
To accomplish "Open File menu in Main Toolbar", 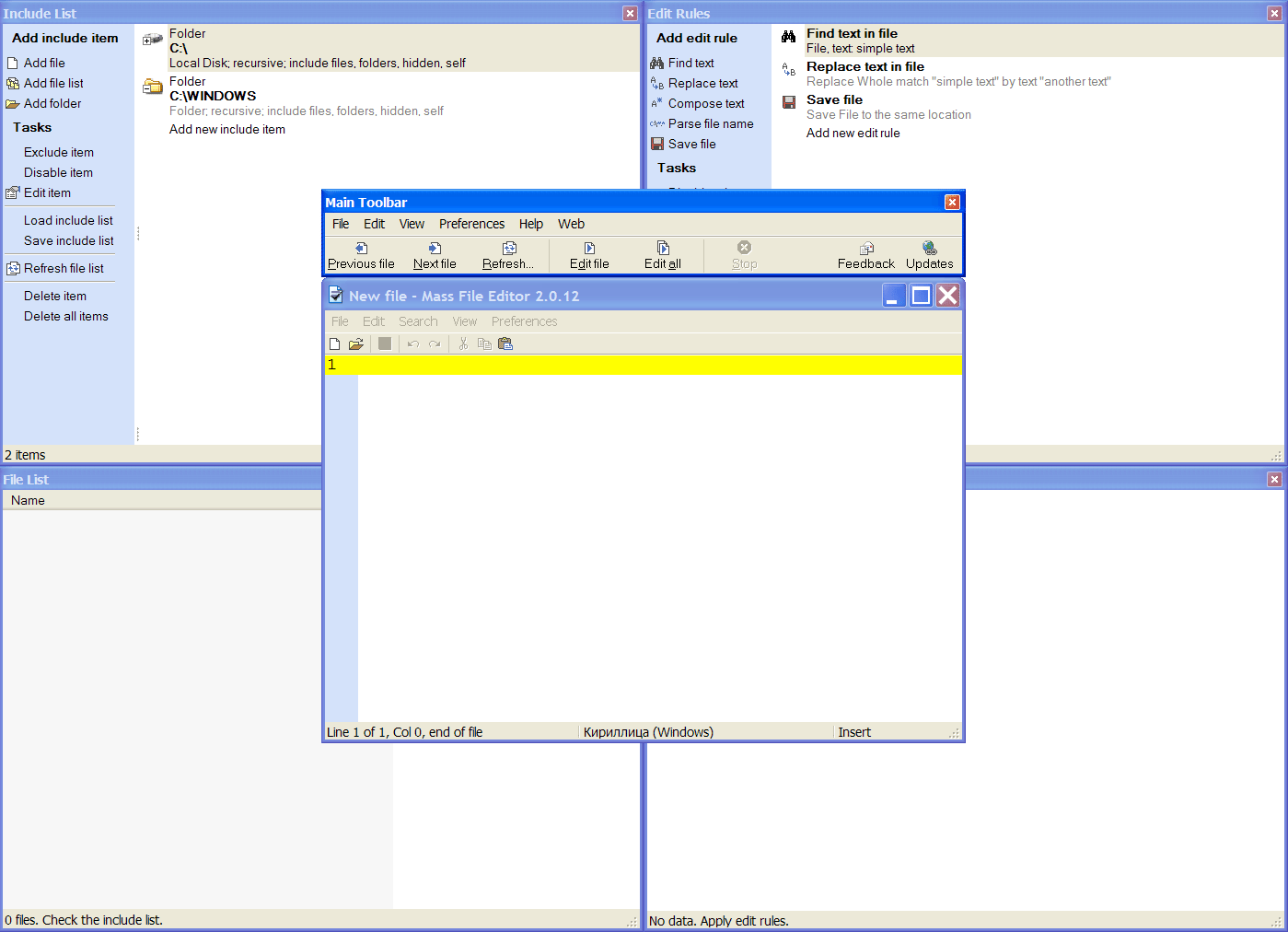I will [x=341, y=224].
